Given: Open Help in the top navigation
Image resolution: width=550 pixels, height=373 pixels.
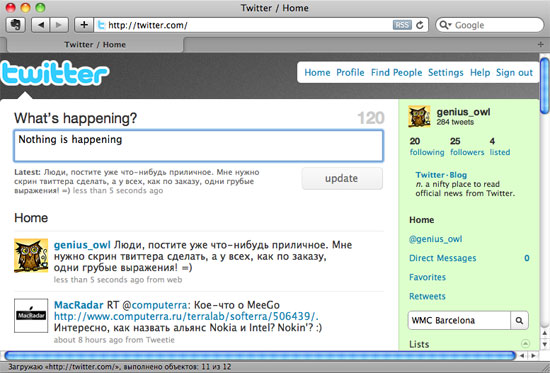Looking at the screenshot, I should pyautogui.click(x=480, y=73).
